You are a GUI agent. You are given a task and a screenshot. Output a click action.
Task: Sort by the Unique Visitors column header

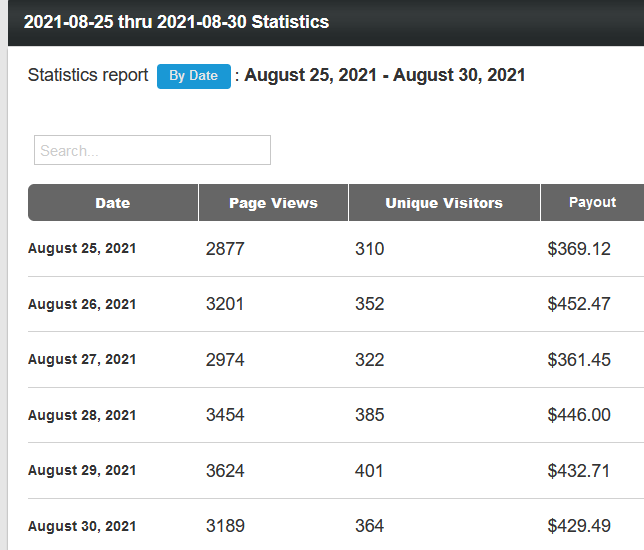coord(444,203)
